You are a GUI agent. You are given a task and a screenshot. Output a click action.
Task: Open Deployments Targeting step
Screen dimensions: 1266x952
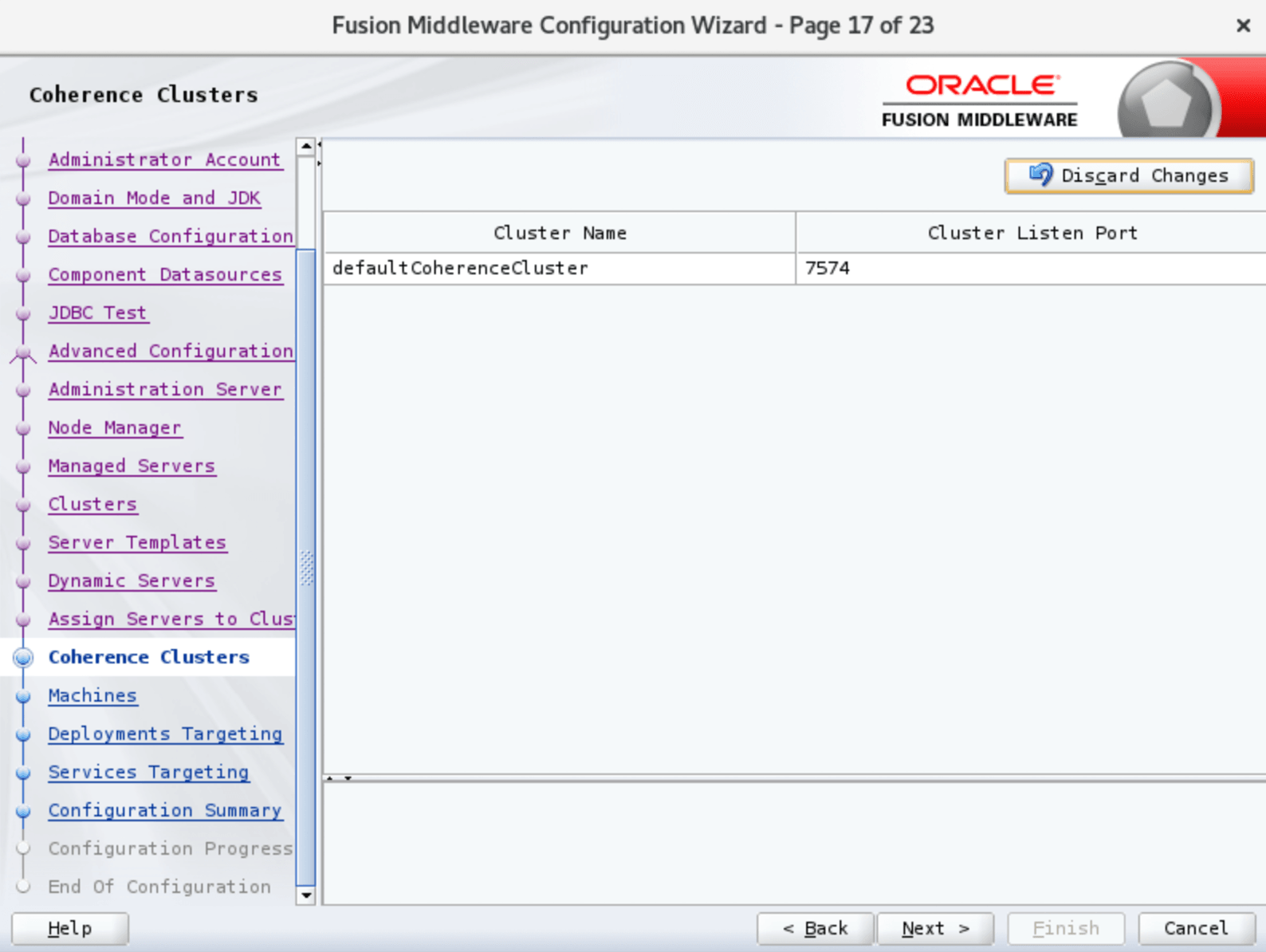coord(165,734)
